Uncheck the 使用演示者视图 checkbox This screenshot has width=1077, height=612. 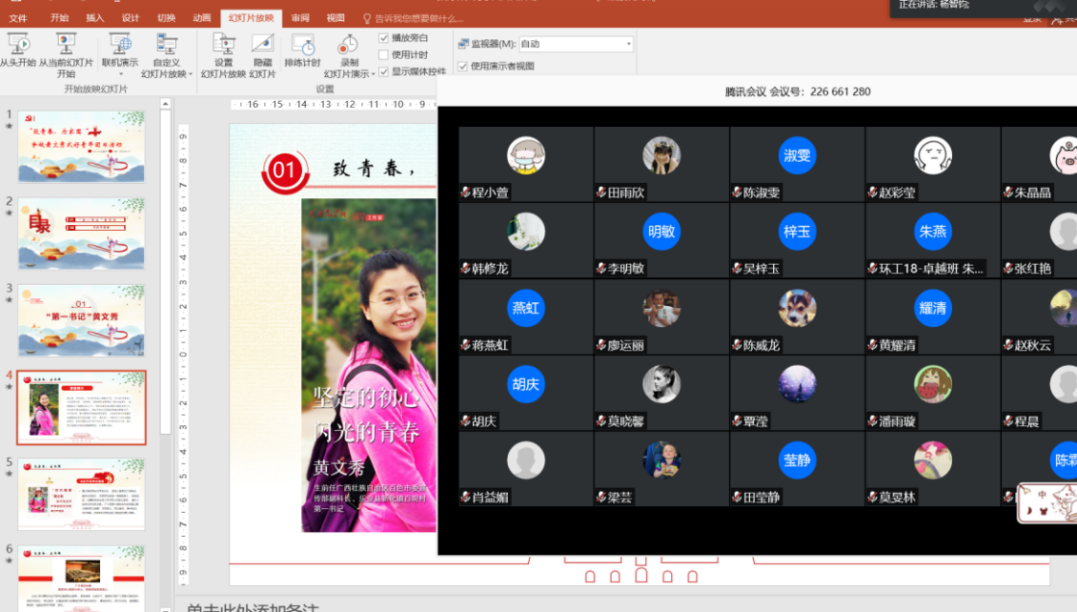click(462, 66)
